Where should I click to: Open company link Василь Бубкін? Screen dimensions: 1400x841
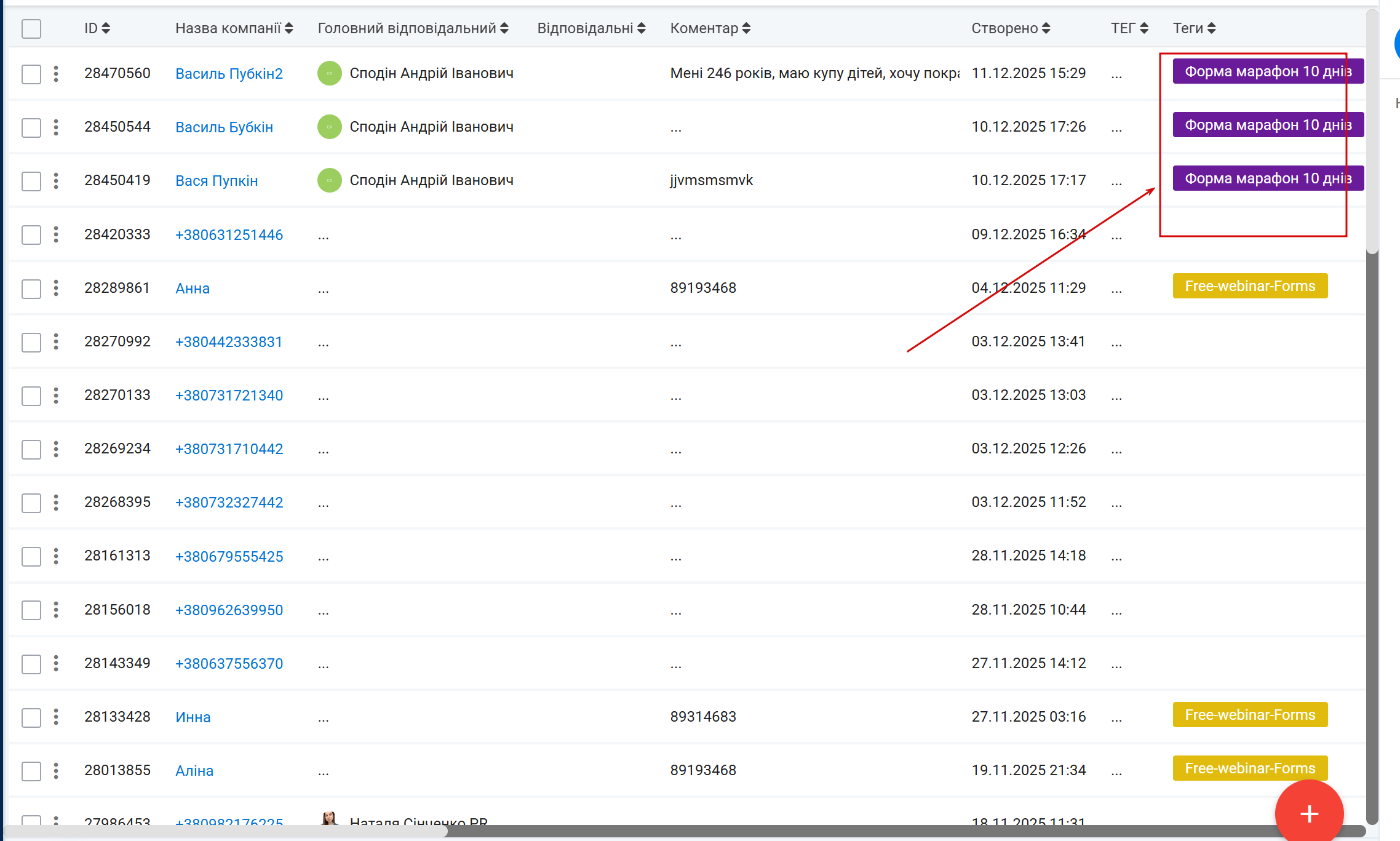[x=224, y=127]
